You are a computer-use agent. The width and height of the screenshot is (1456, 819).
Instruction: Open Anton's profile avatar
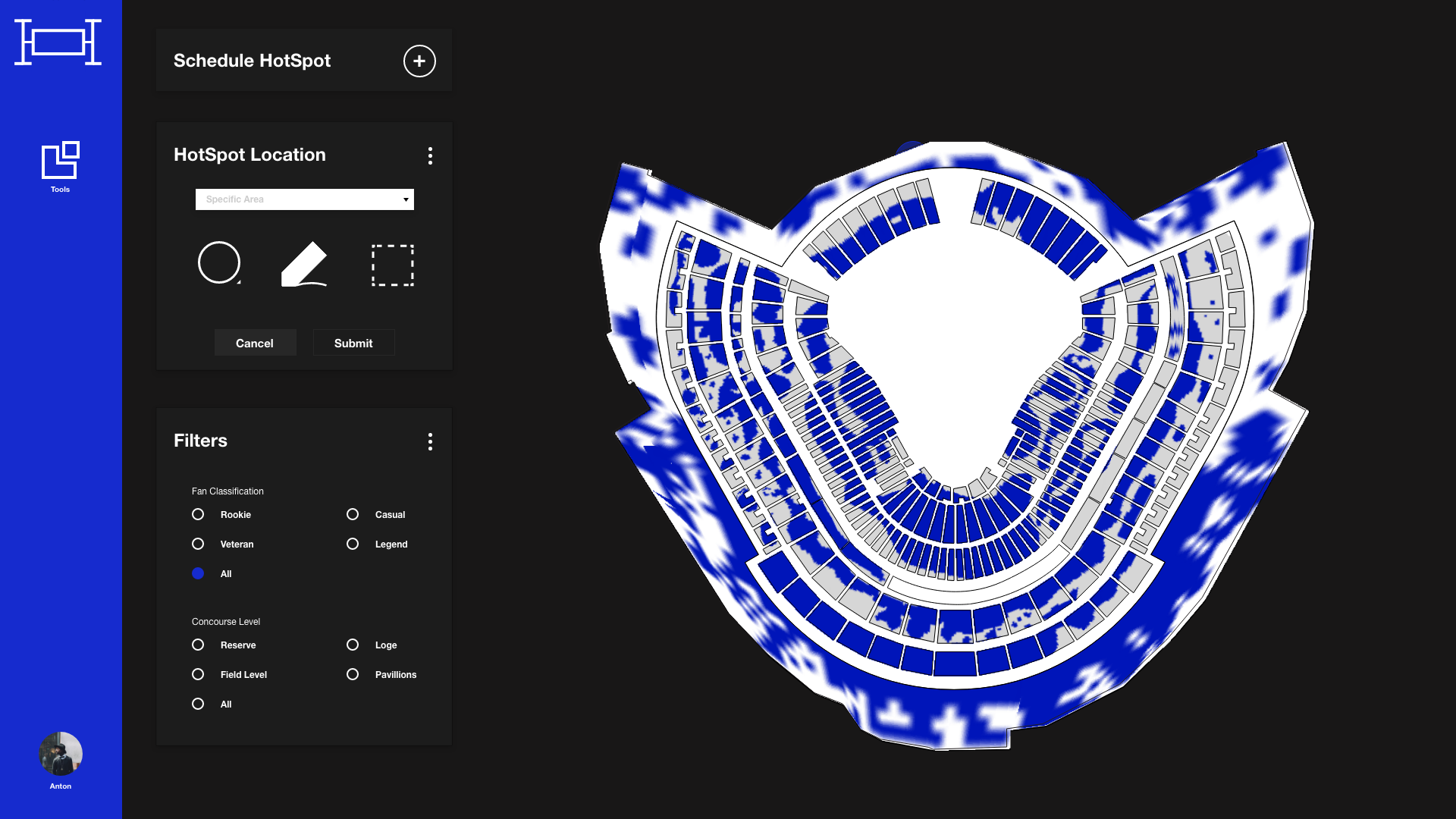(x=61, y=754)
